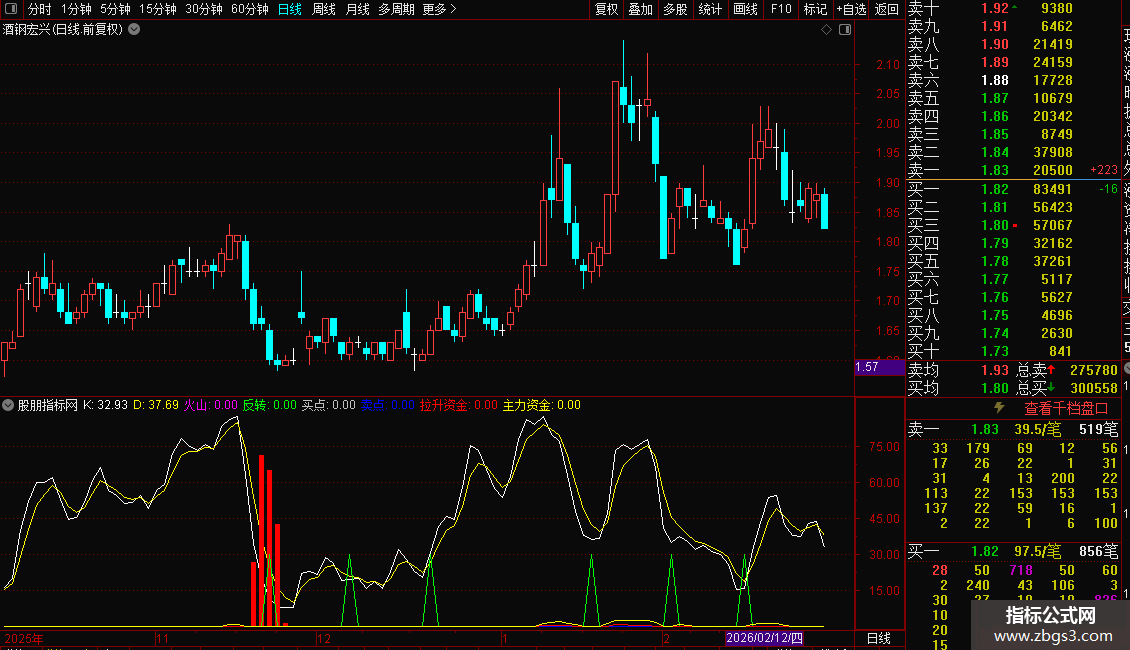Screen dimensions: 1130x650
Task: Click the 股朋指标网 indicator name
Action: tap(48, 405)
